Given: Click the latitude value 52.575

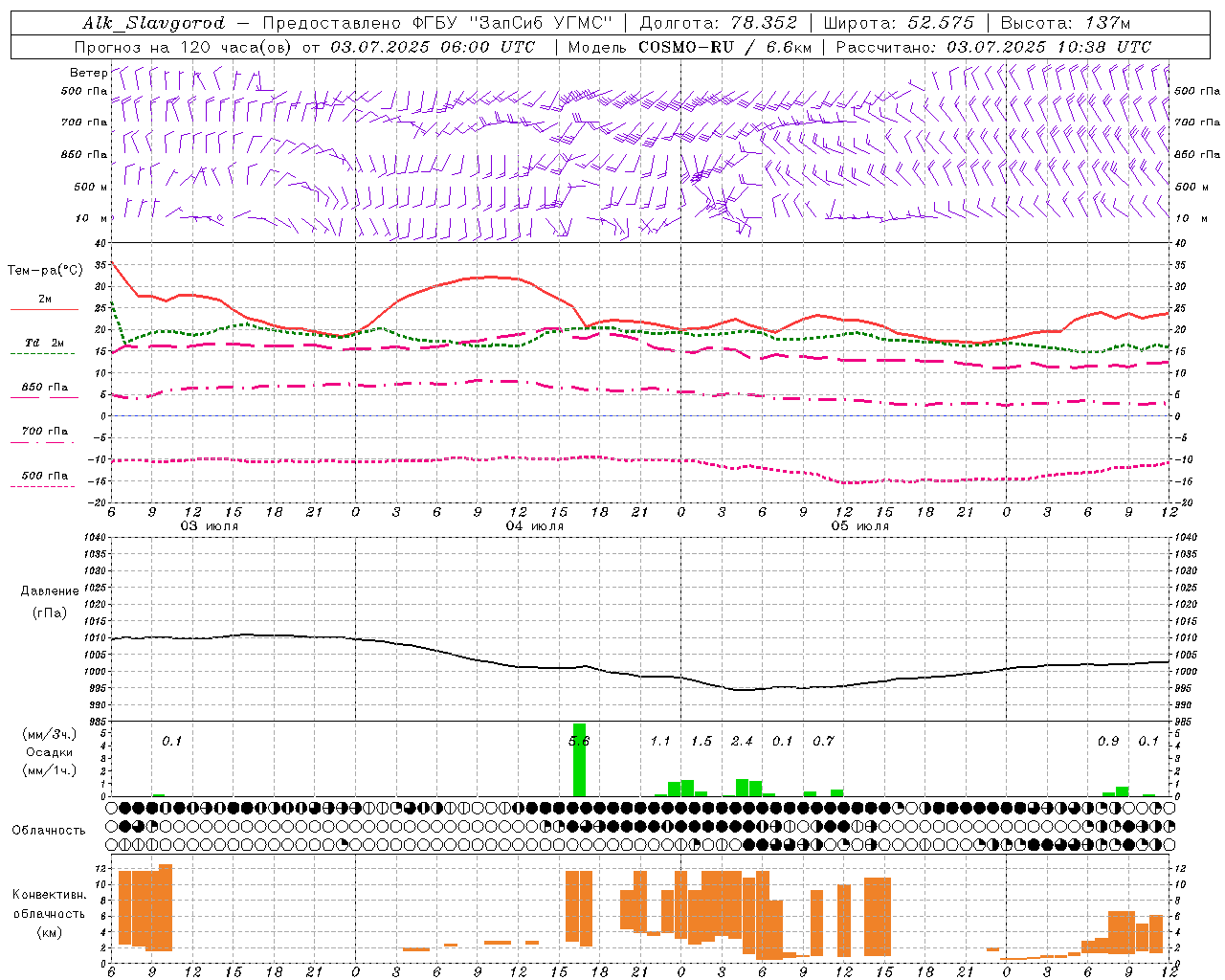Looking at the screenshot, I should click(x=941, y=23).
